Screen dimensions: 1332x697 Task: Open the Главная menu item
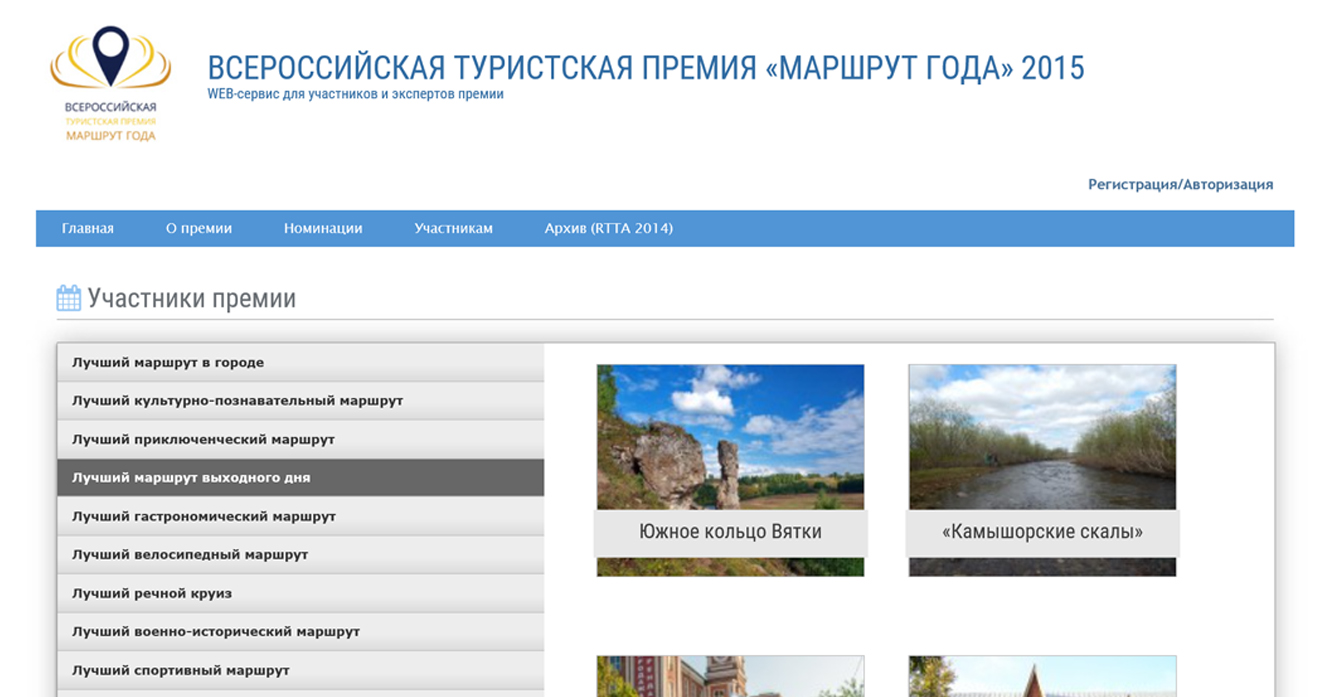click(88, 228)
